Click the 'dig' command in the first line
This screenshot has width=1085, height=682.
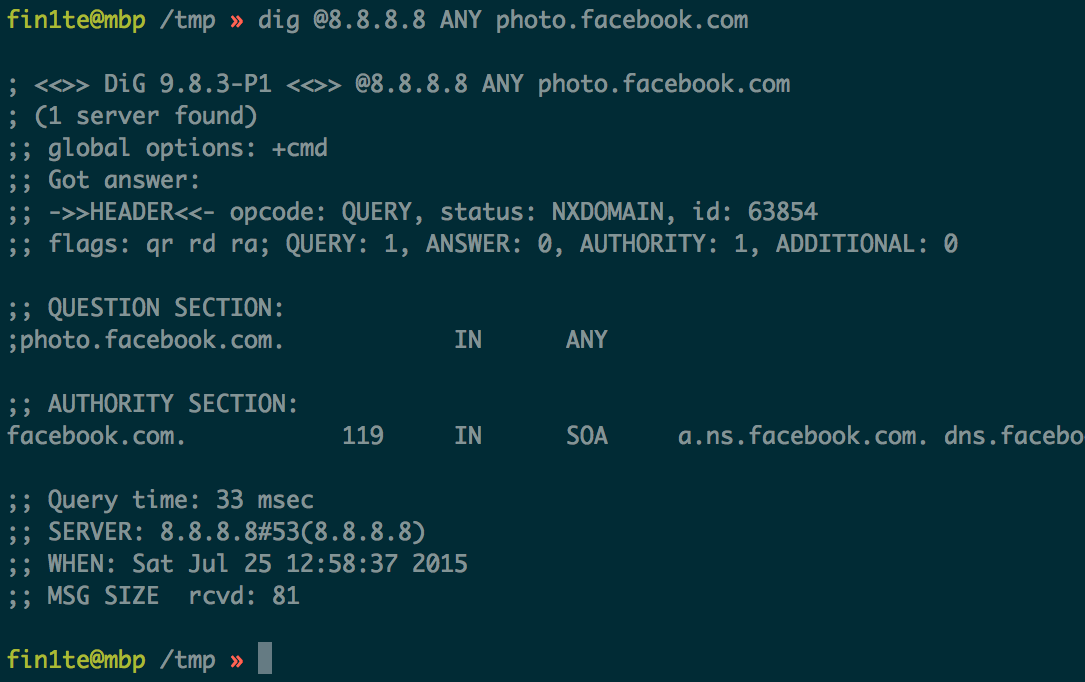point(278,21)
